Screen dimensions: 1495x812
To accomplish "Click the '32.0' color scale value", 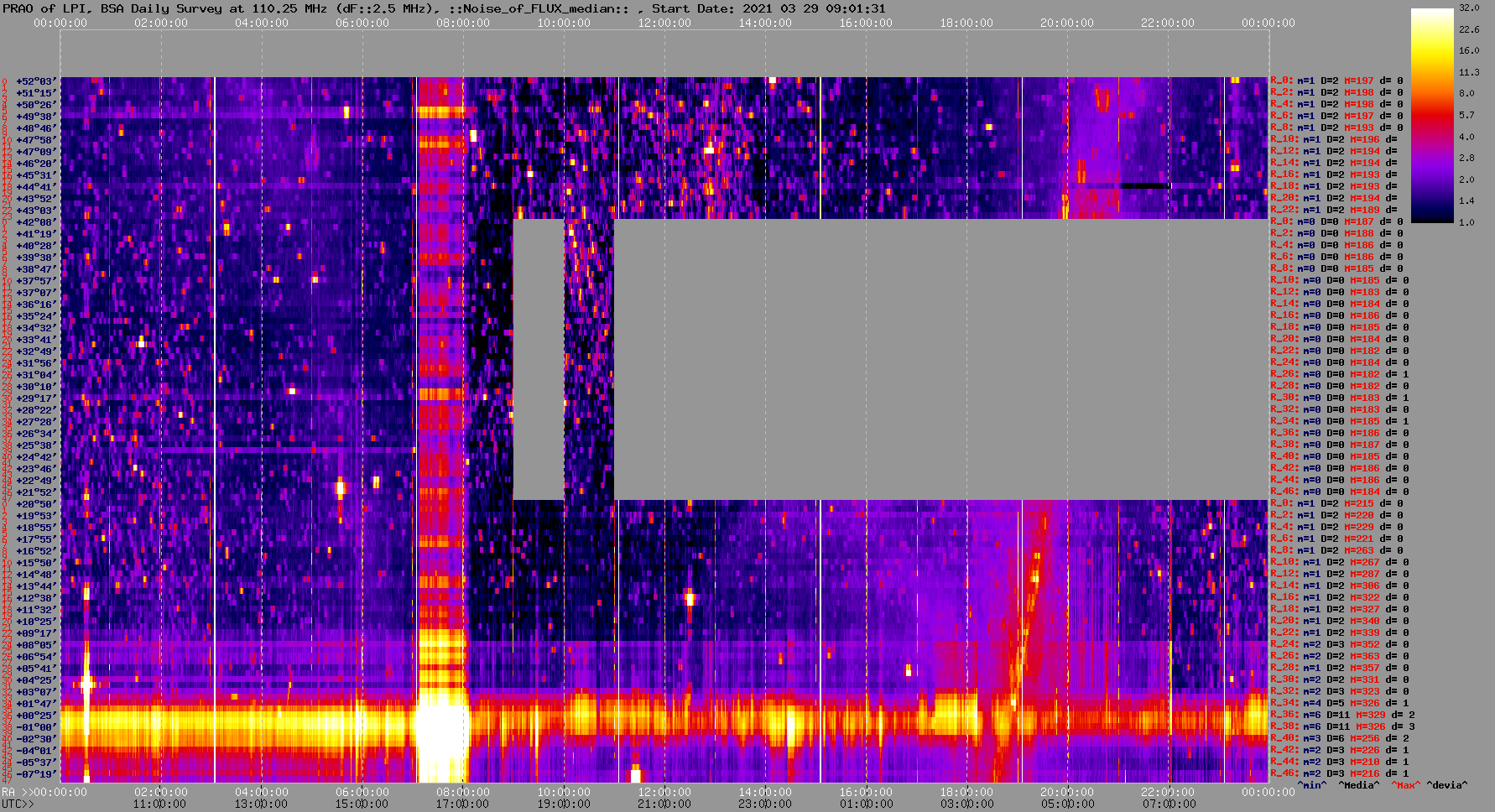I will 1469,8.
